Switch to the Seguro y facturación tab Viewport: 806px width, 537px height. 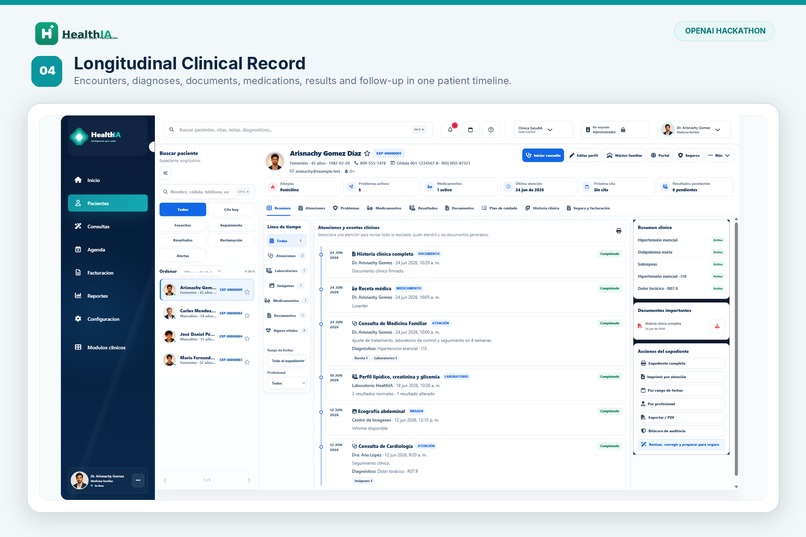click(x=588, y=208)
